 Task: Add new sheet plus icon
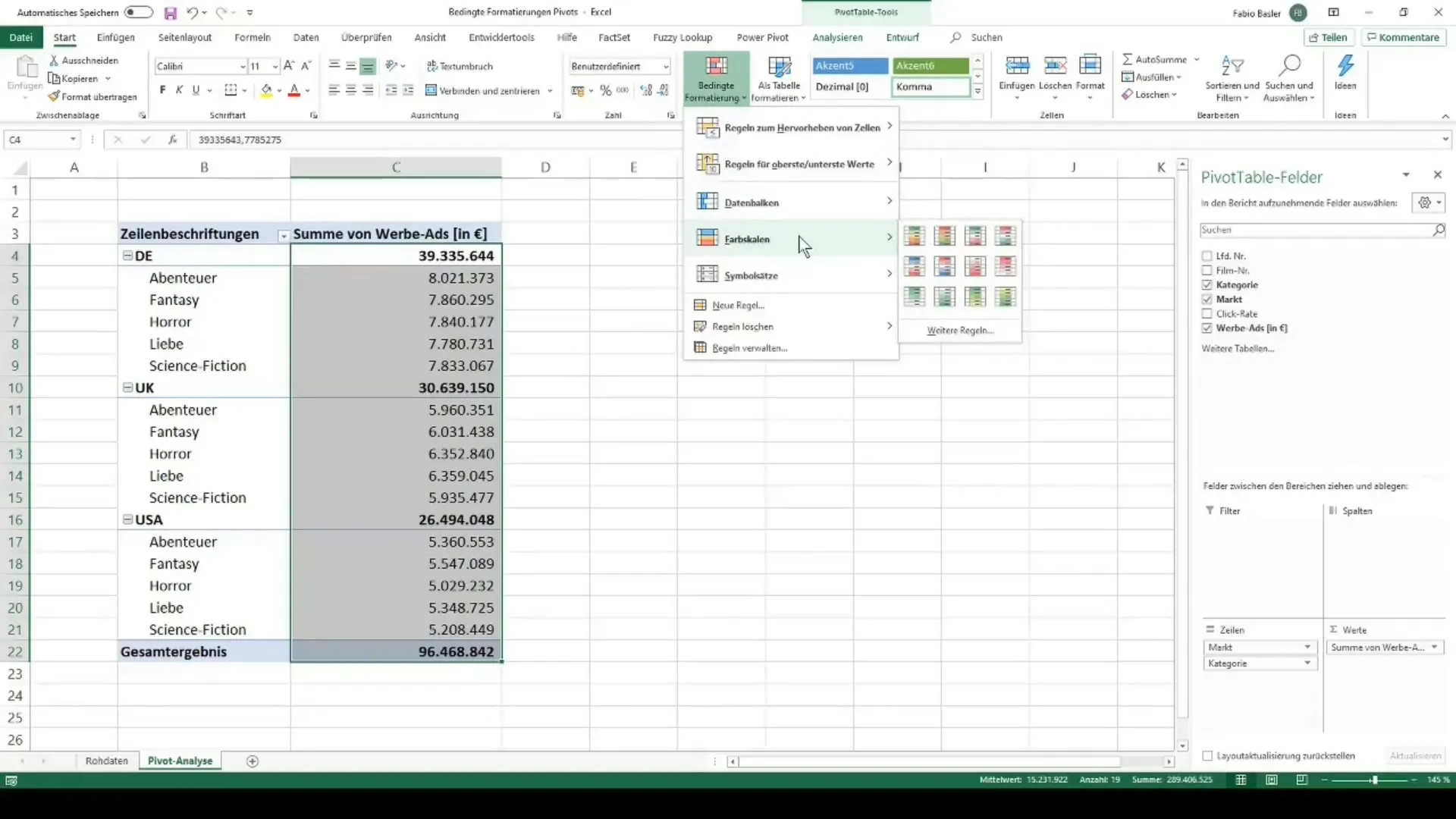click(x=253, y=761)
